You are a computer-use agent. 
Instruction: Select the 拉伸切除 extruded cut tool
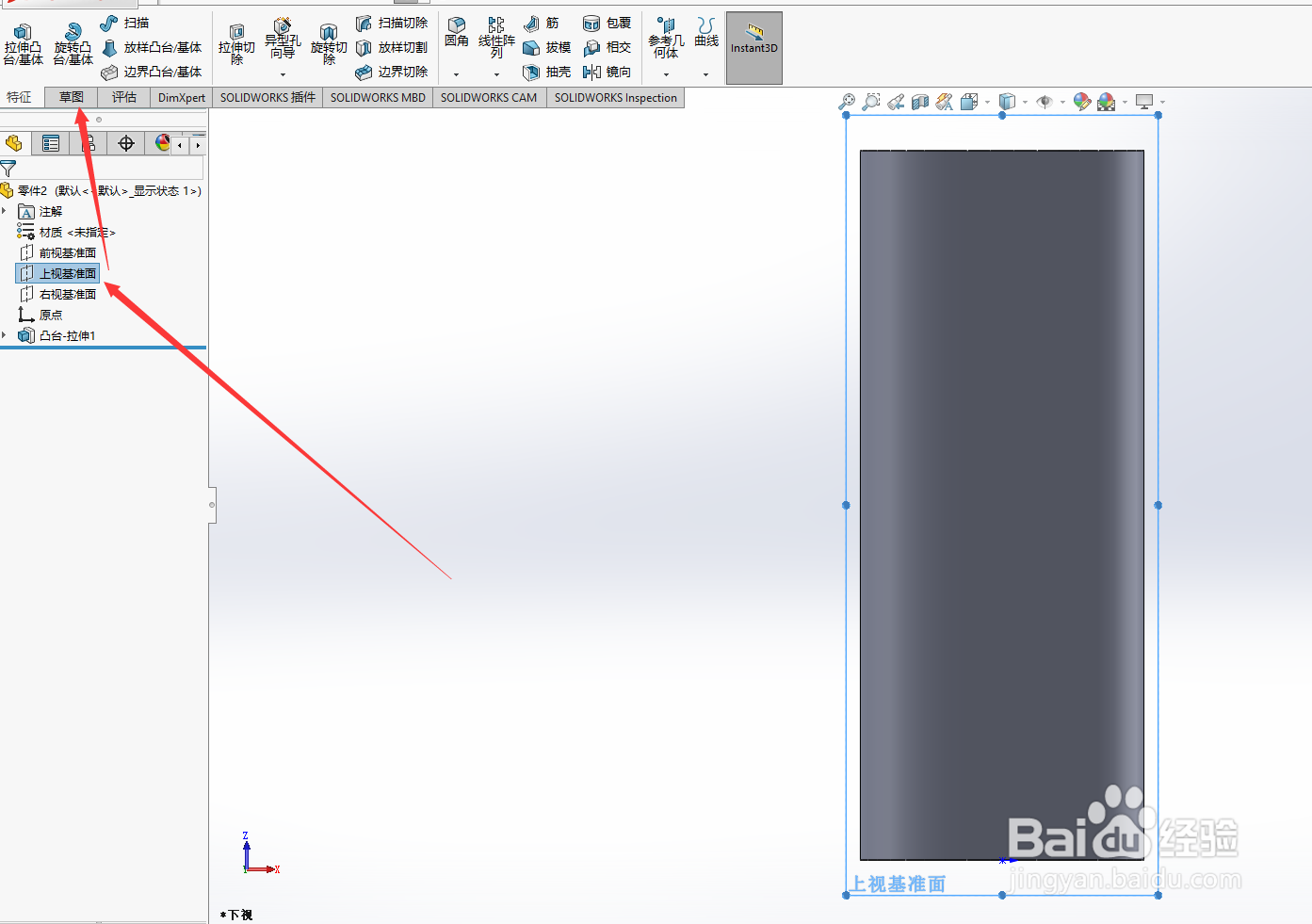point(236,45)
